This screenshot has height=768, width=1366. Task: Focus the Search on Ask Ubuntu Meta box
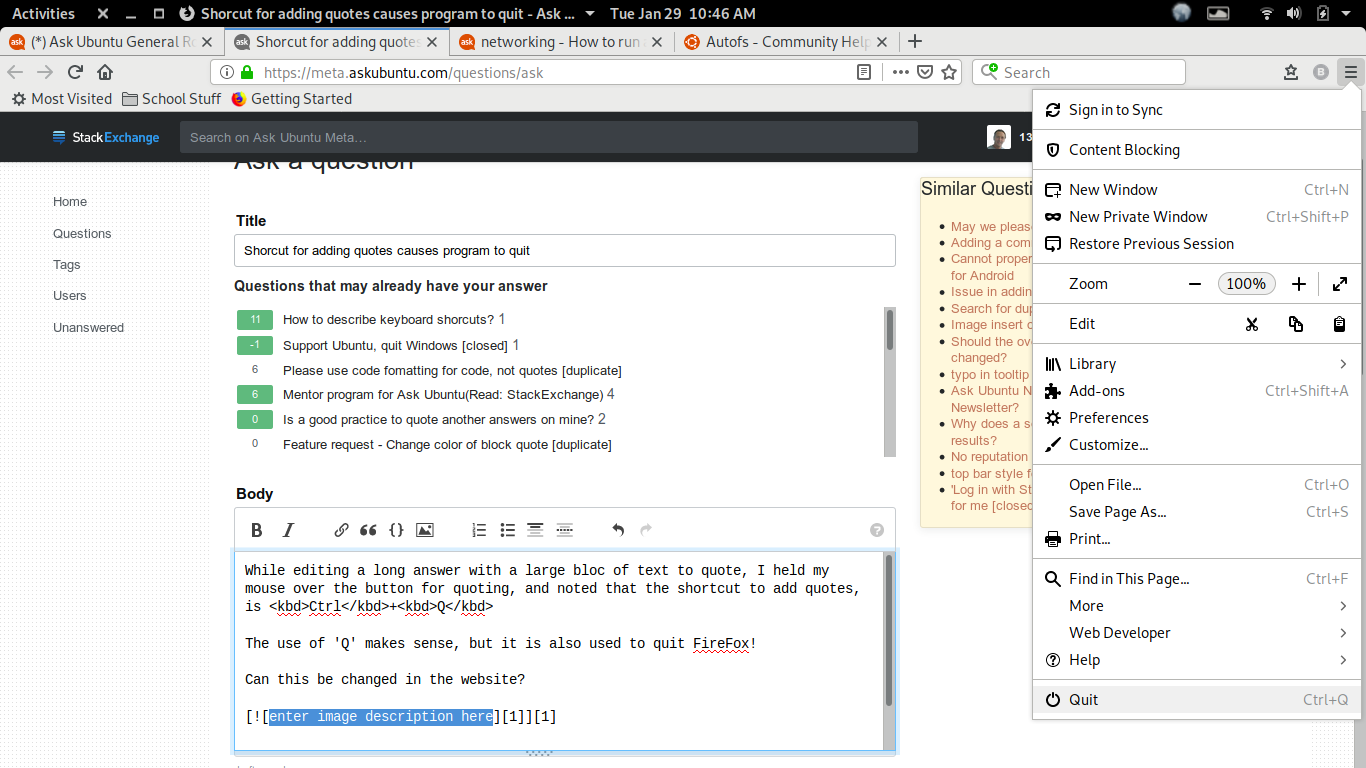(549, 137)
